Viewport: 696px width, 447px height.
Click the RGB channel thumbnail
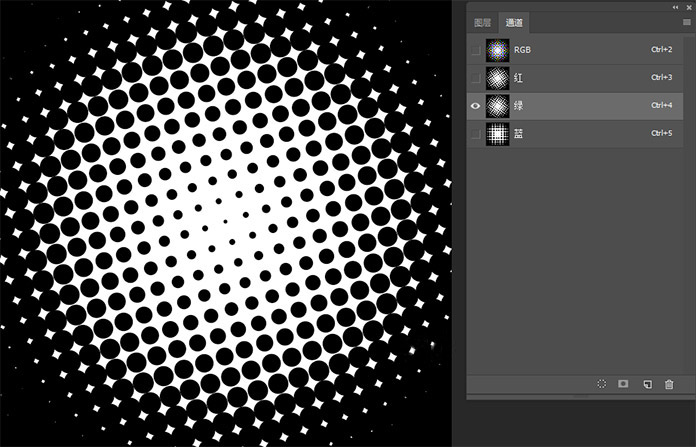(498, 50)
